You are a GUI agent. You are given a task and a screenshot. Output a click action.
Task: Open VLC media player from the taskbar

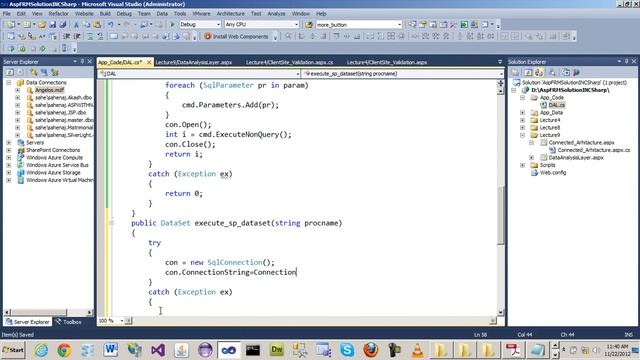pyautogui.click(x=417, y=350)
